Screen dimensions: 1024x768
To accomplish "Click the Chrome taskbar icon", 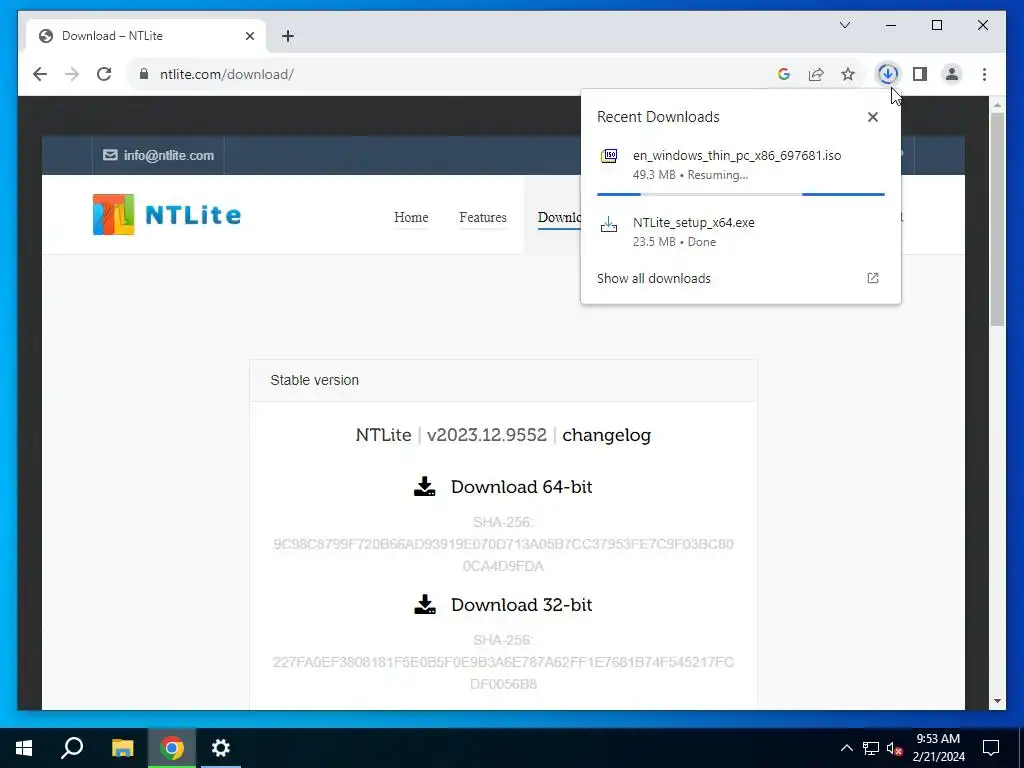I will (x=172, y=748).
